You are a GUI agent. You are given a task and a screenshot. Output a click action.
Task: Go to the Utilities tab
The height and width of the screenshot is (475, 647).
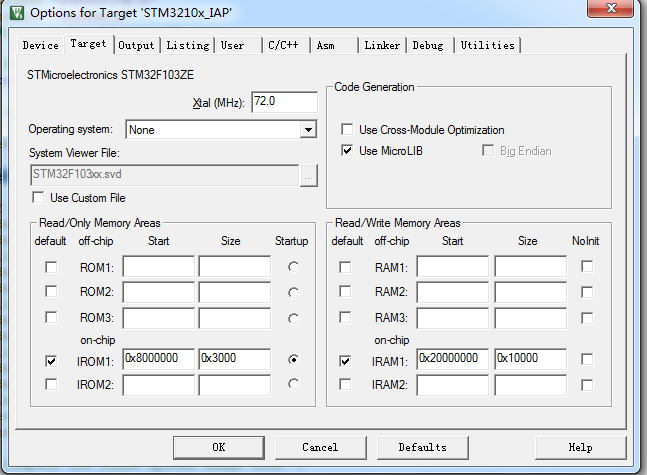point(488,45)
